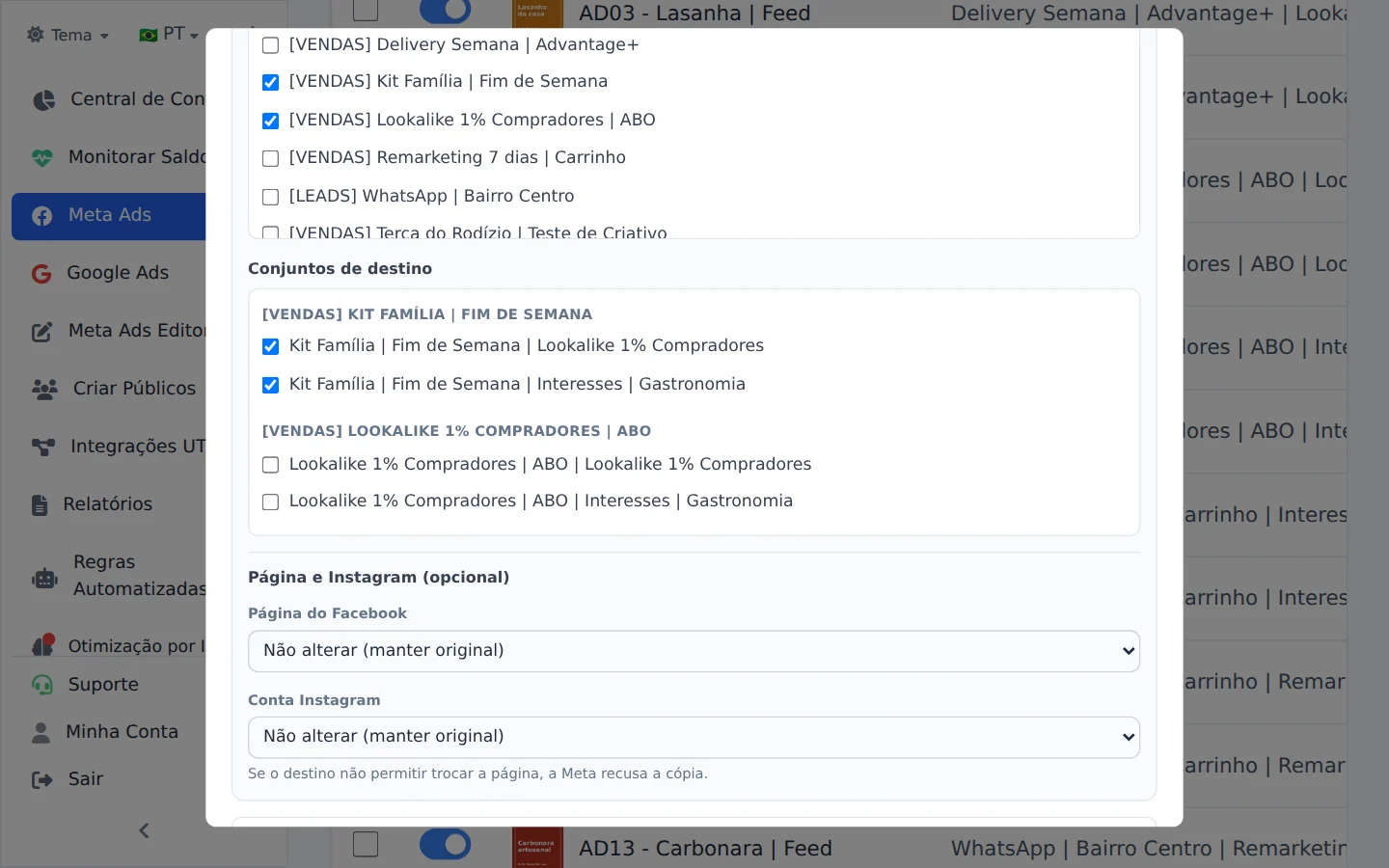The width and height of the screenshot is (1389, 868).
Task: Click the Relatórios document icon
Action: point(40,504)
